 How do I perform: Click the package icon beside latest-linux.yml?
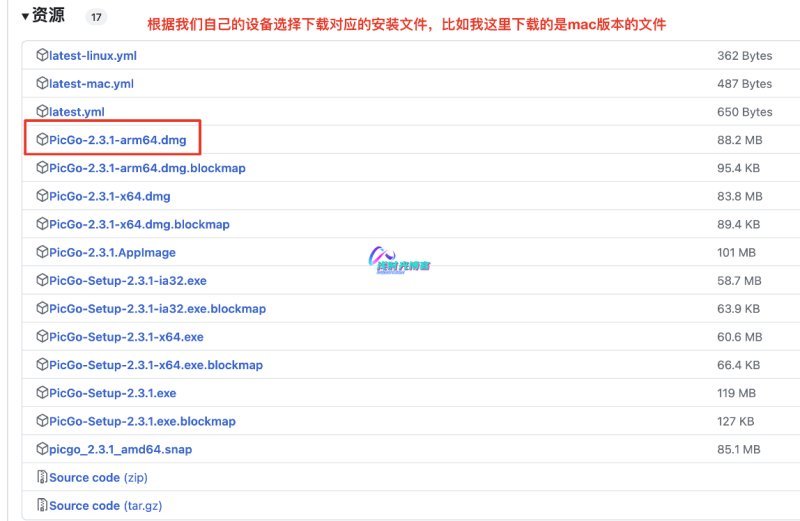tap(42, 55)
